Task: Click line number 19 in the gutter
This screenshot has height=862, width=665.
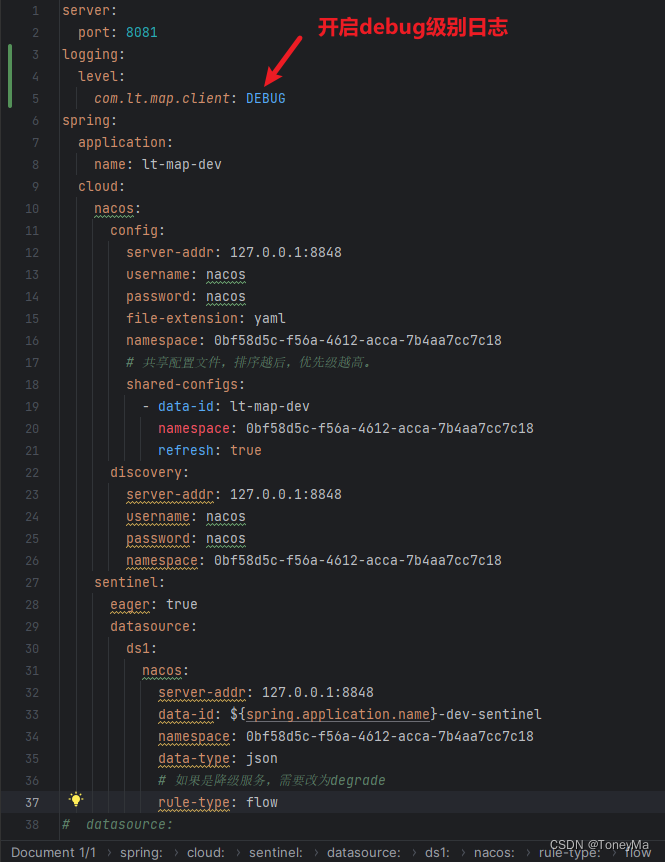Action: click(x=32, y=406)
